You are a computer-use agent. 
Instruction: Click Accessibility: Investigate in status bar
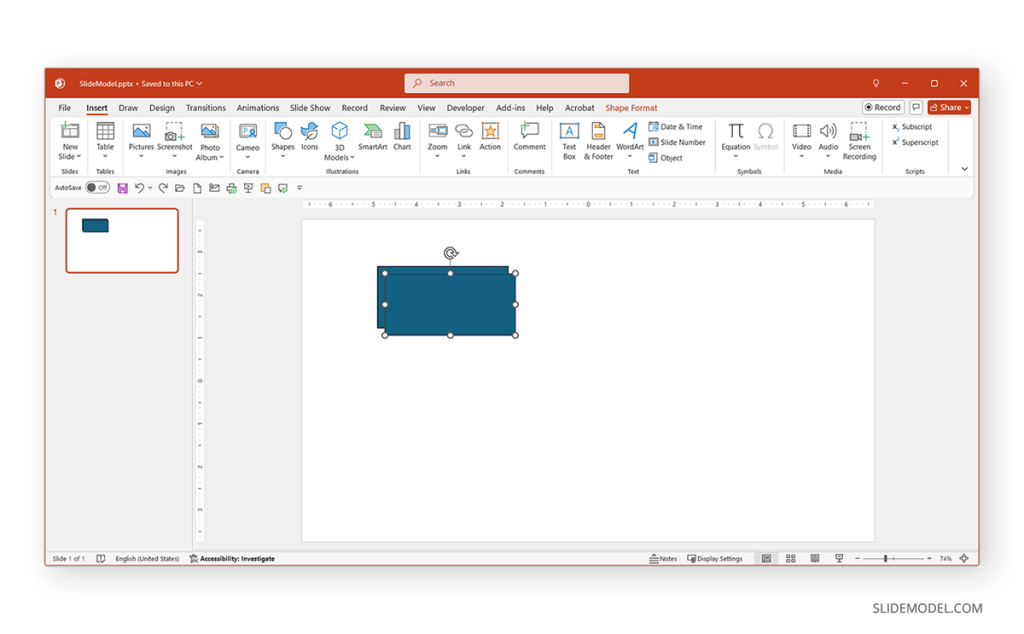pos(231,559)
